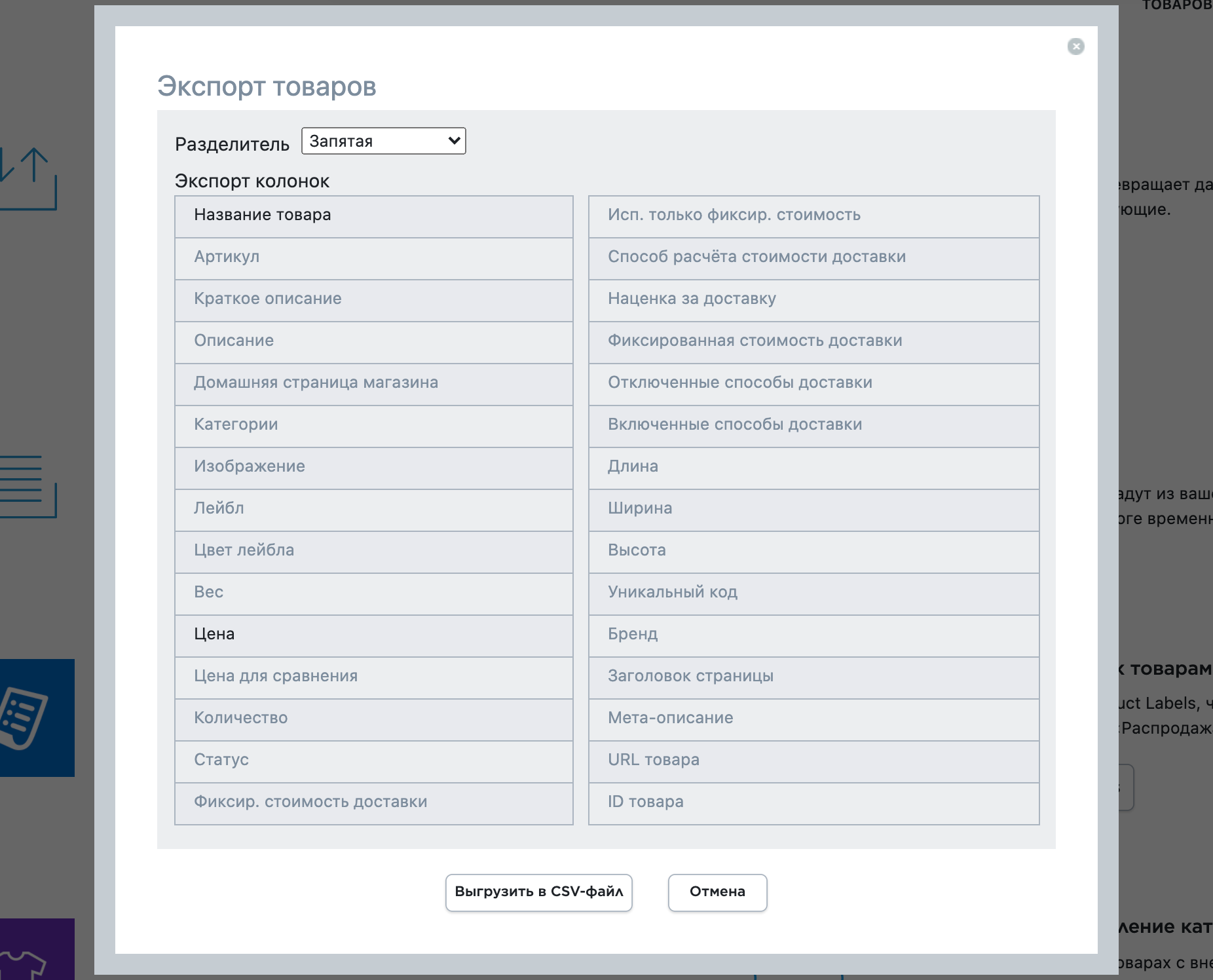Open the Разделитель dropdown
This screenshot has width=1213, height=980.
[383, 141]
